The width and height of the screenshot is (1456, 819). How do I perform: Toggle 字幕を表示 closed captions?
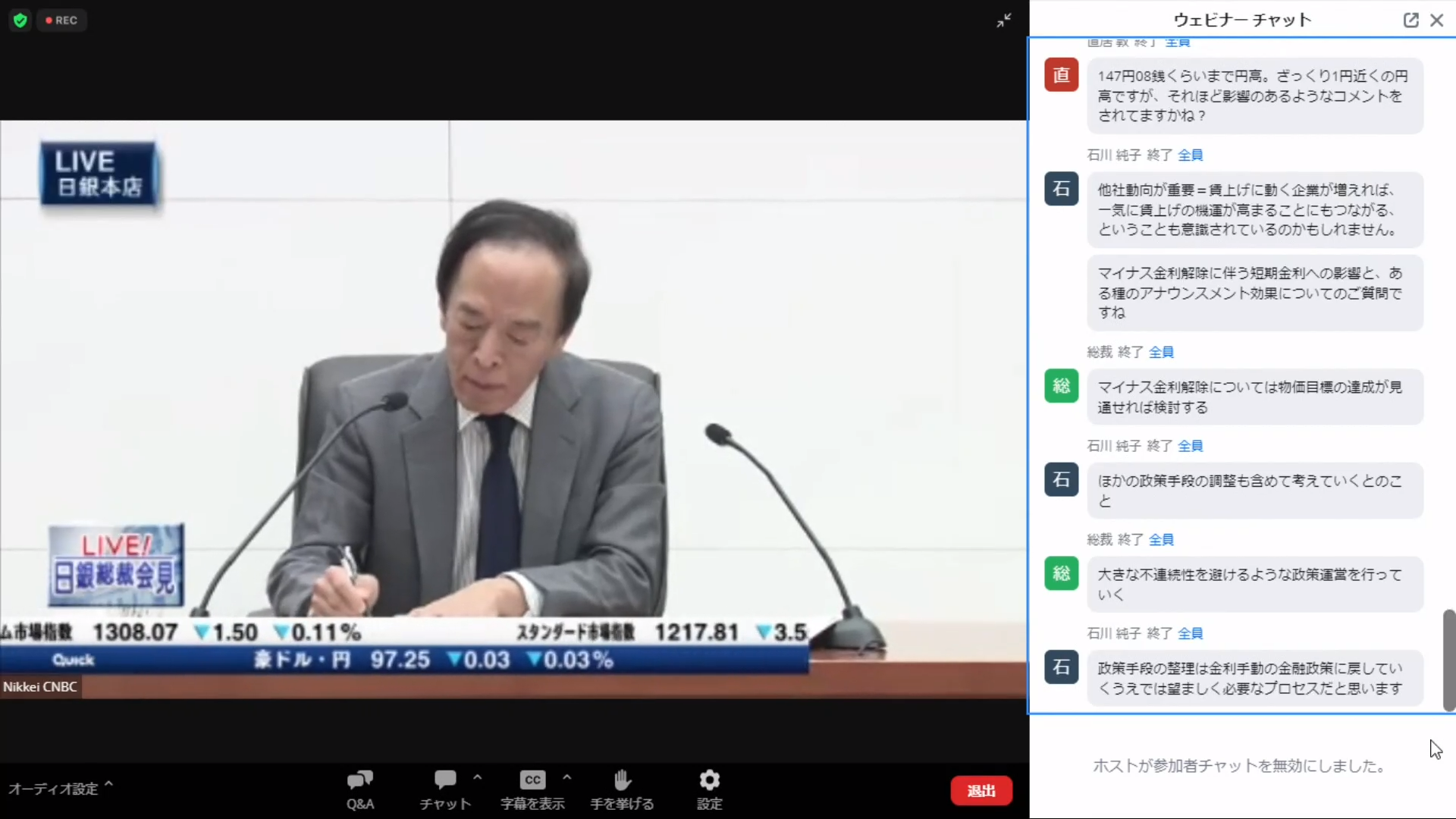pos(532,789)
